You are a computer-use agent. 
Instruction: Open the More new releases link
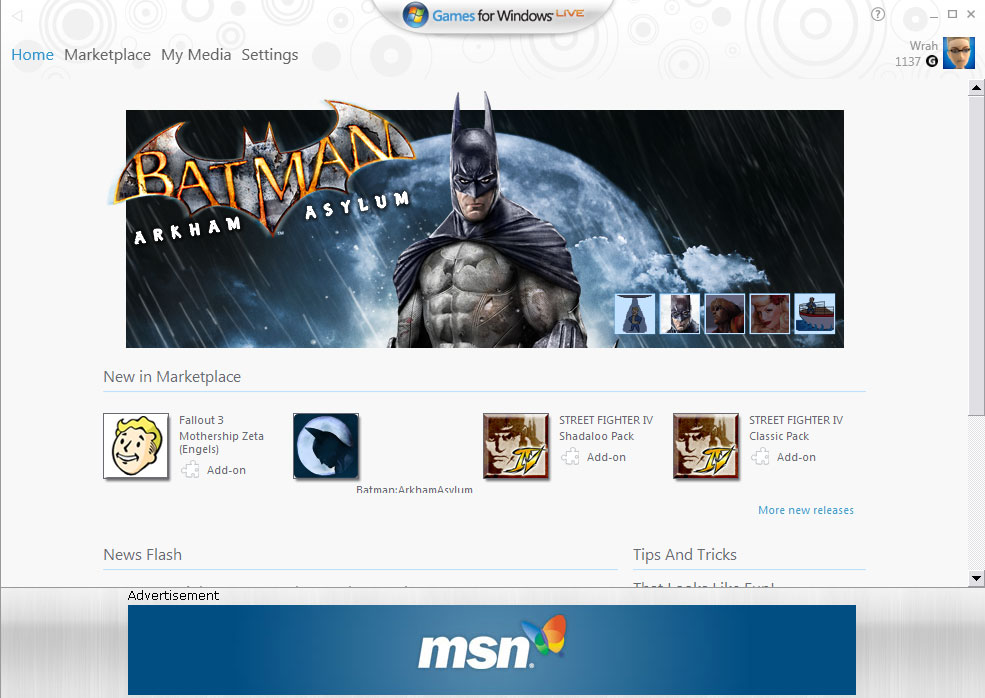[x=806, y=510]
